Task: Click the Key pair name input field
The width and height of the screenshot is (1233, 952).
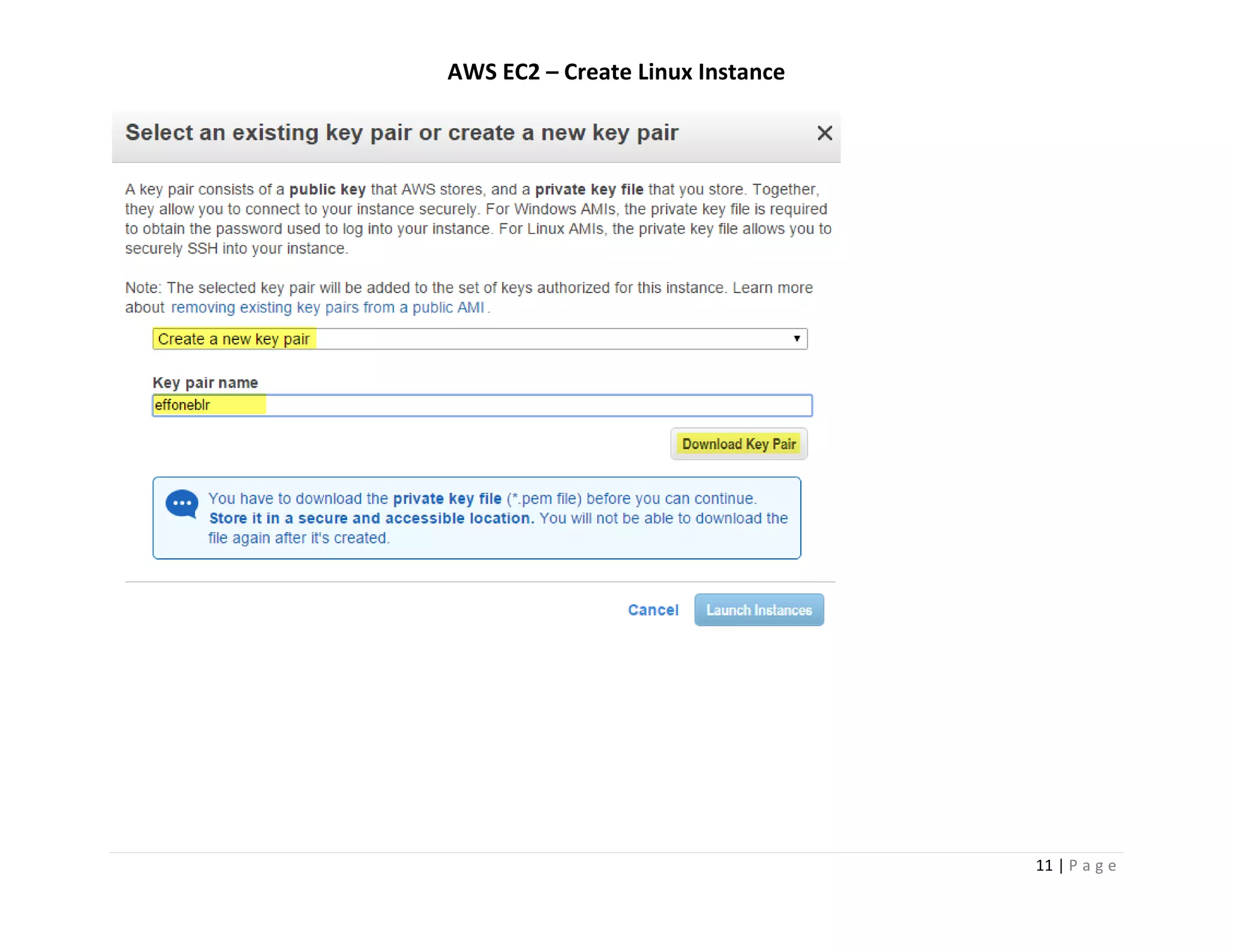Action: click(x=482, y=405)
